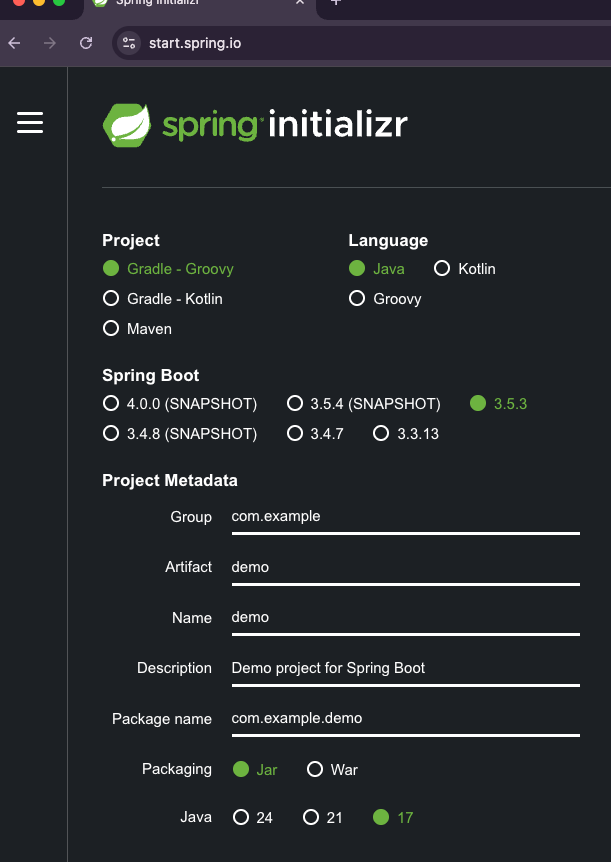Open a new browser tab
The width and height of the screenshot is (611, 862).
pos(336,2)
